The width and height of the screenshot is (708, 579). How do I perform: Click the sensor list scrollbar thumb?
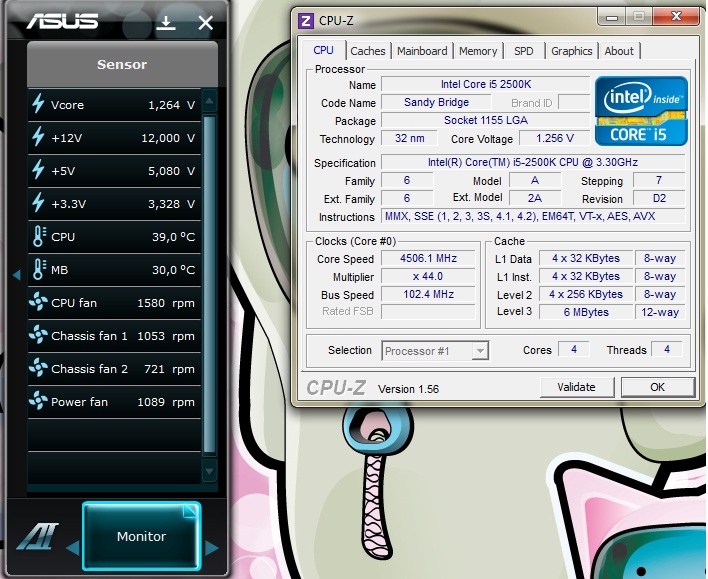coord(209,284)
